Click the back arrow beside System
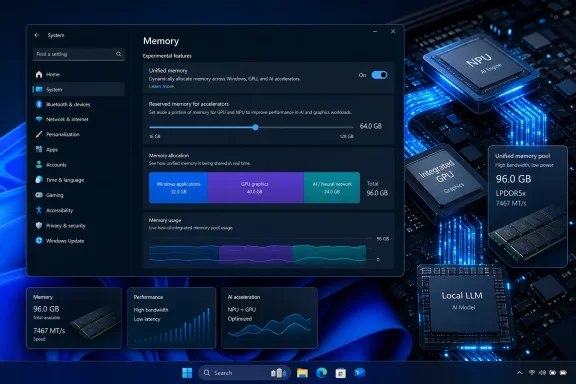The width and height of the screenshot is (576, 384). click(x=37, y=35)
